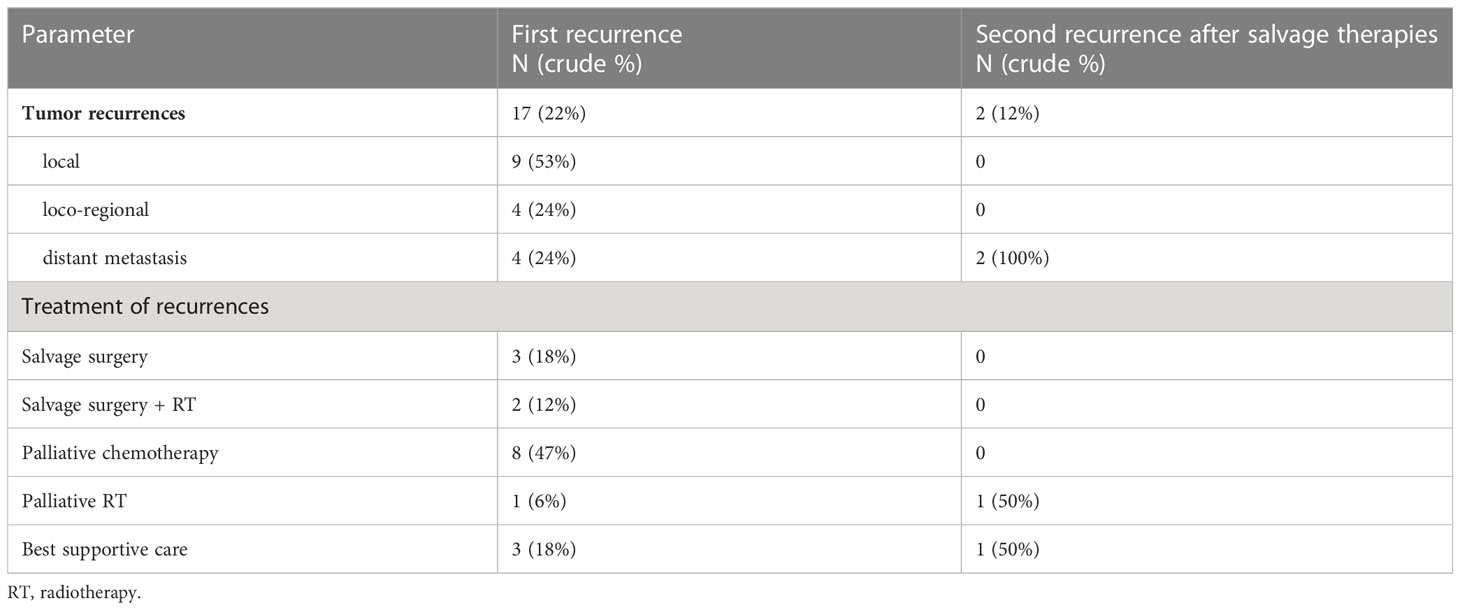This screenshot has height=610, width=1460.
Task: Click the Best supportive care label
Action: (105, 550)
